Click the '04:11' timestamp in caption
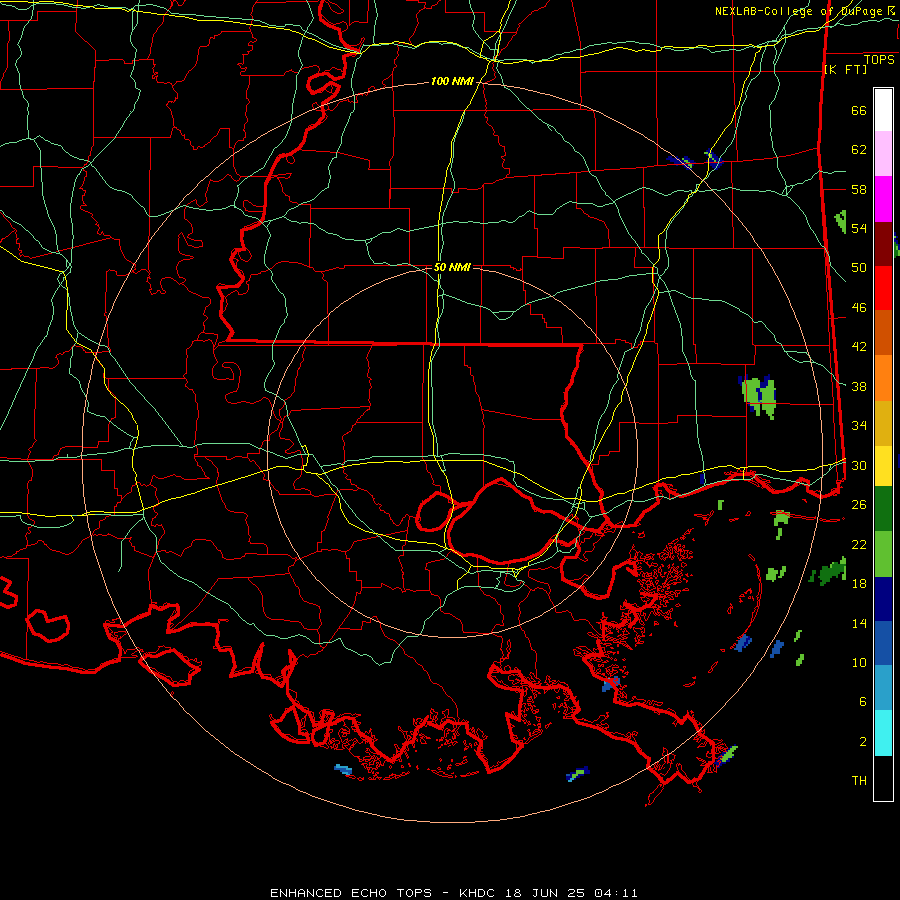Image resolution: width=900 pixels, height=900 pixels. [615, 893]
